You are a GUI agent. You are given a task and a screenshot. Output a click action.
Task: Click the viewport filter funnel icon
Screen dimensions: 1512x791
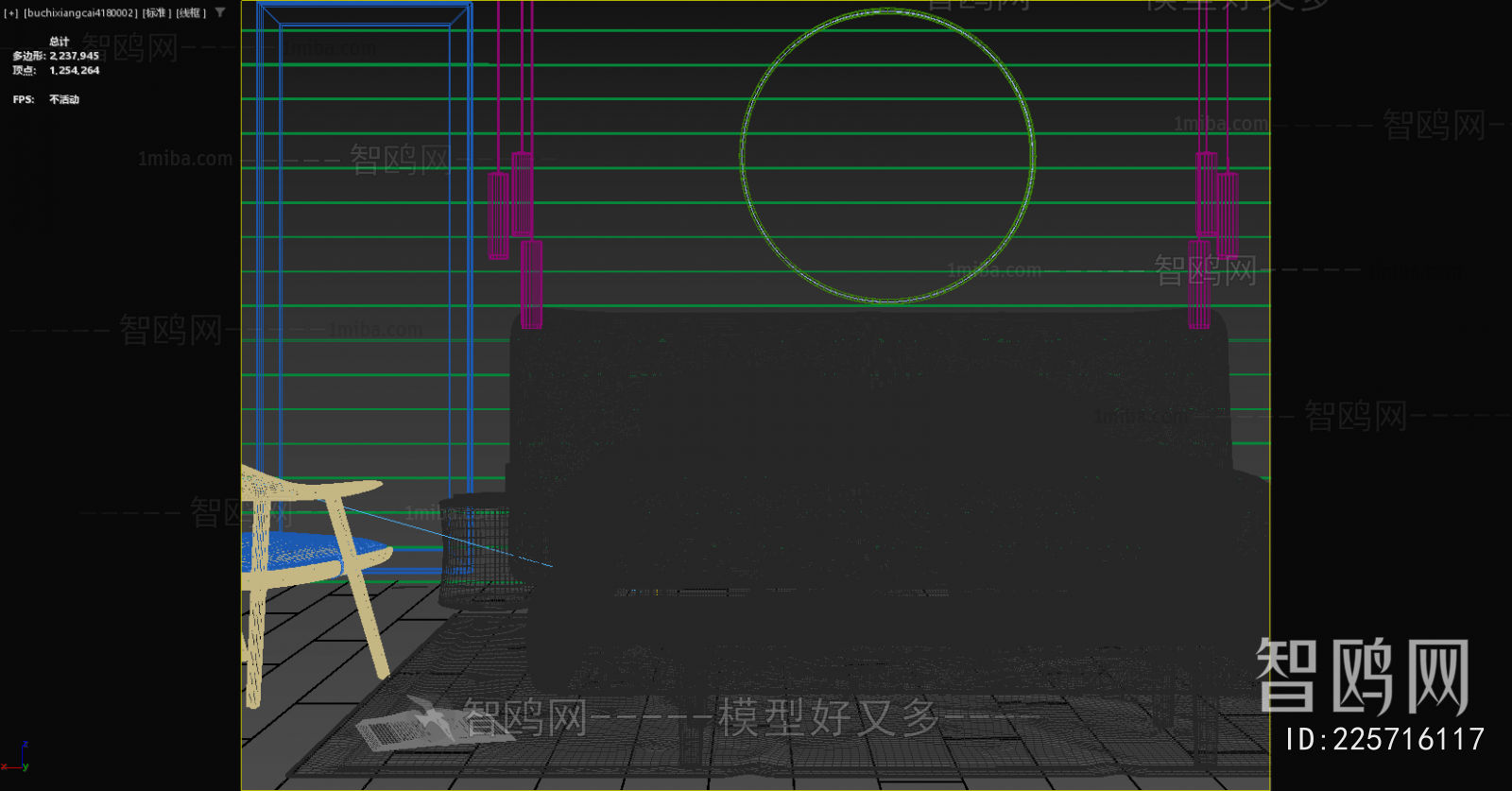(x=220, y=12)
